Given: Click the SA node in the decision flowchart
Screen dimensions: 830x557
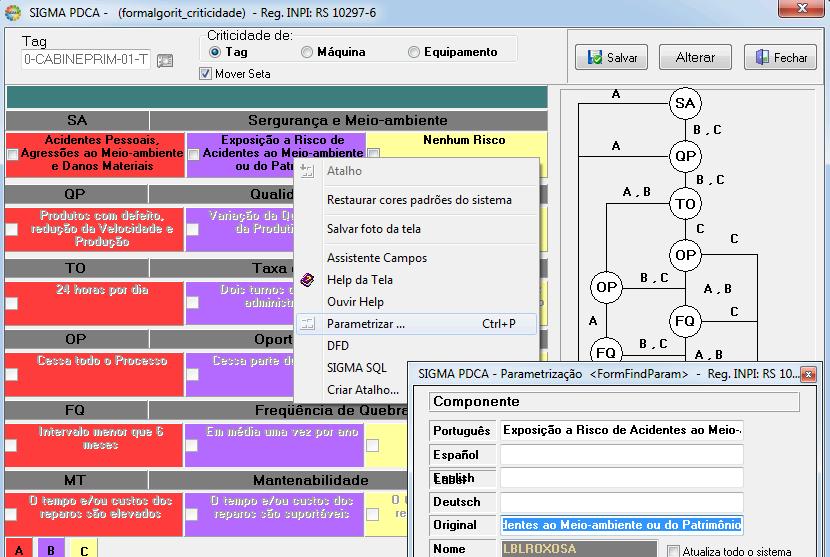Looking at the screenshot, I should 685,103.
